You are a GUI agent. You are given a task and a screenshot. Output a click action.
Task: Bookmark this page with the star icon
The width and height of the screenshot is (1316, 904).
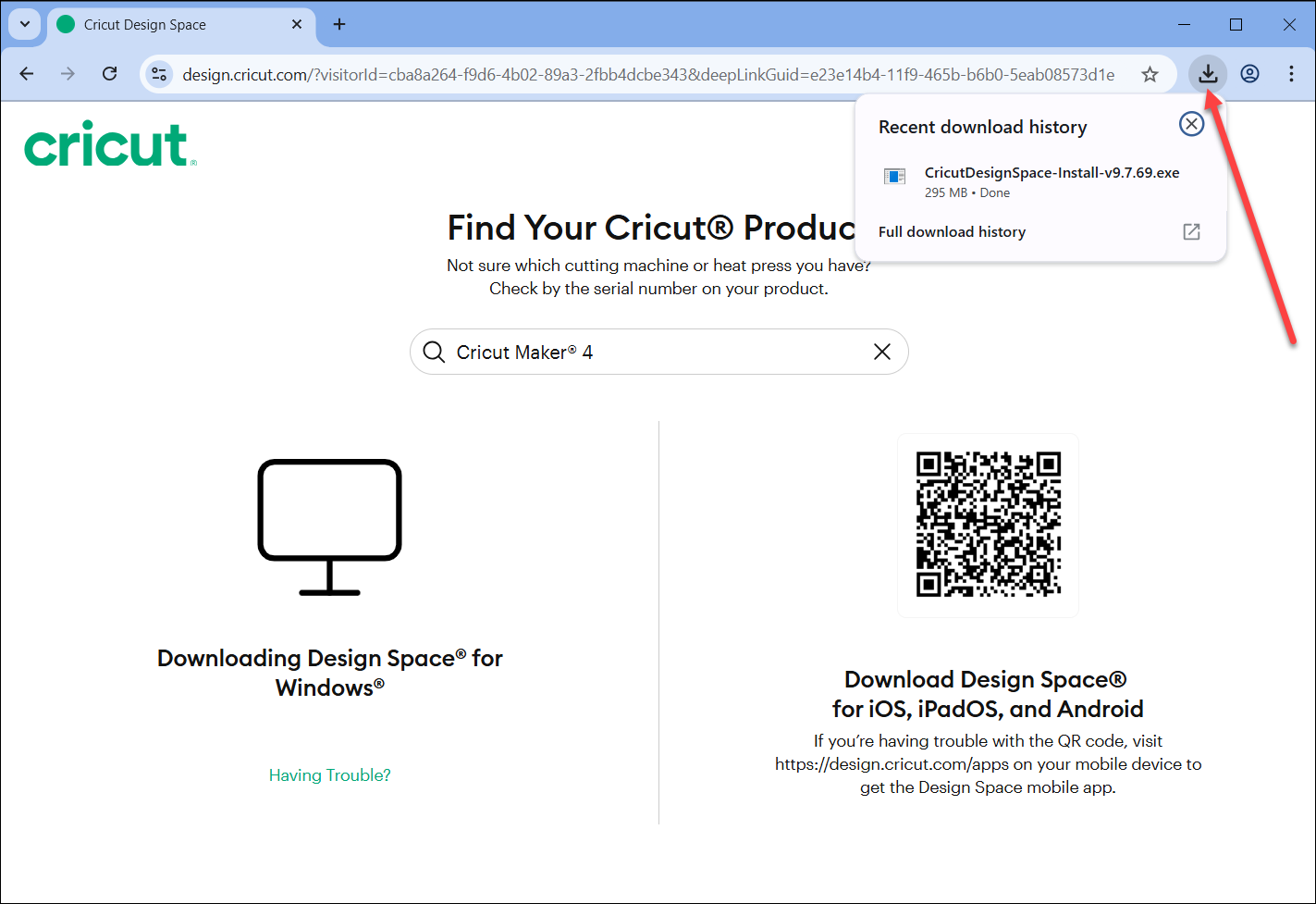tap(1150, 74)
